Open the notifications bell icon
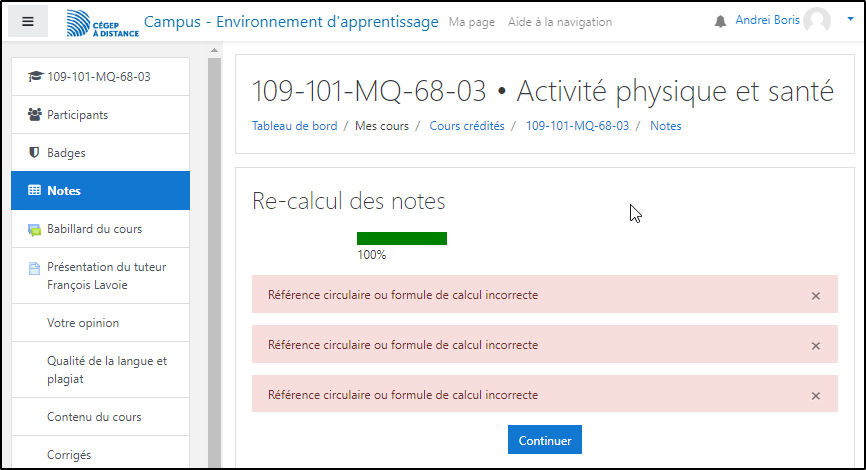The width and height of the screenshot is (866, 470). 720,21
